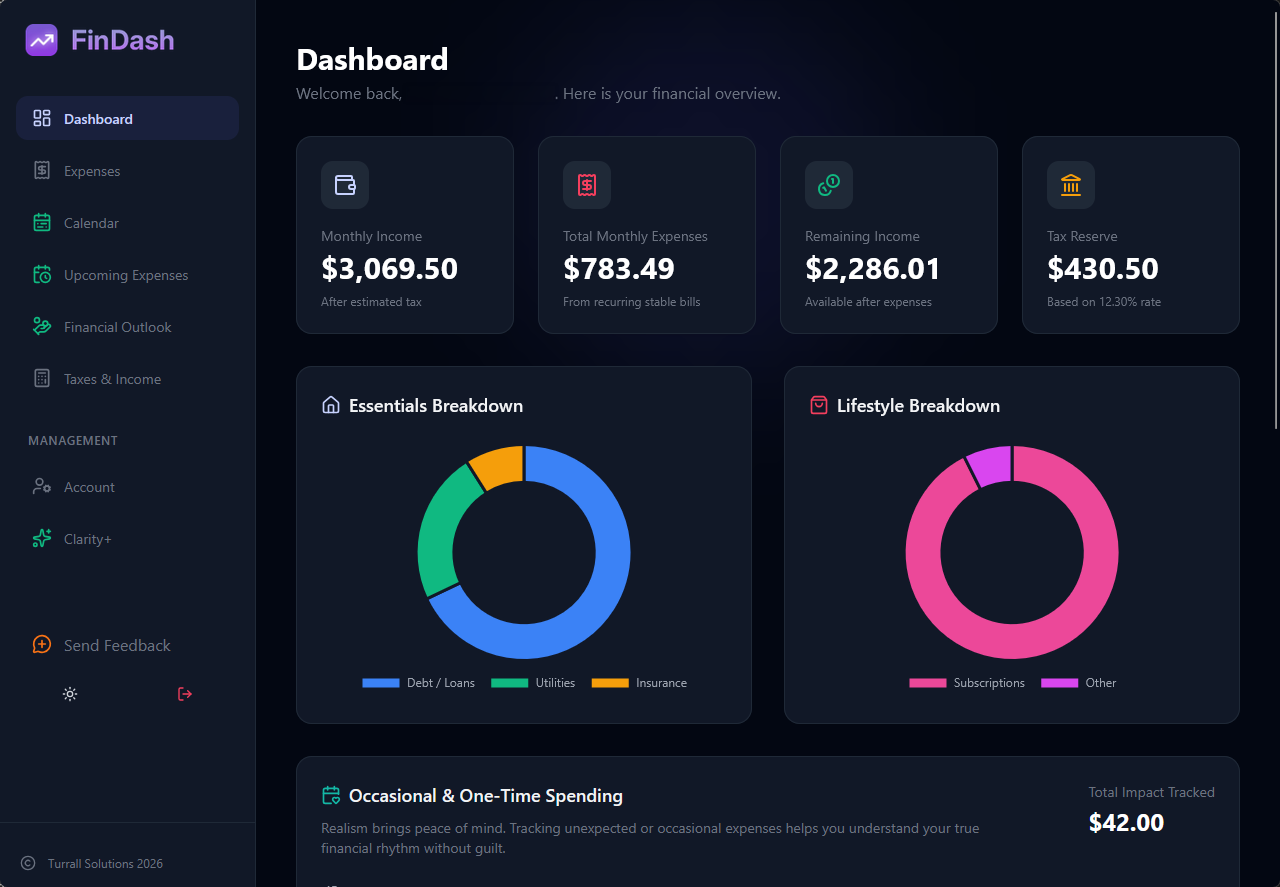1280x887 pixels.
Task: Click the copyright icon in sidebar footer
Action: point(28,863)
